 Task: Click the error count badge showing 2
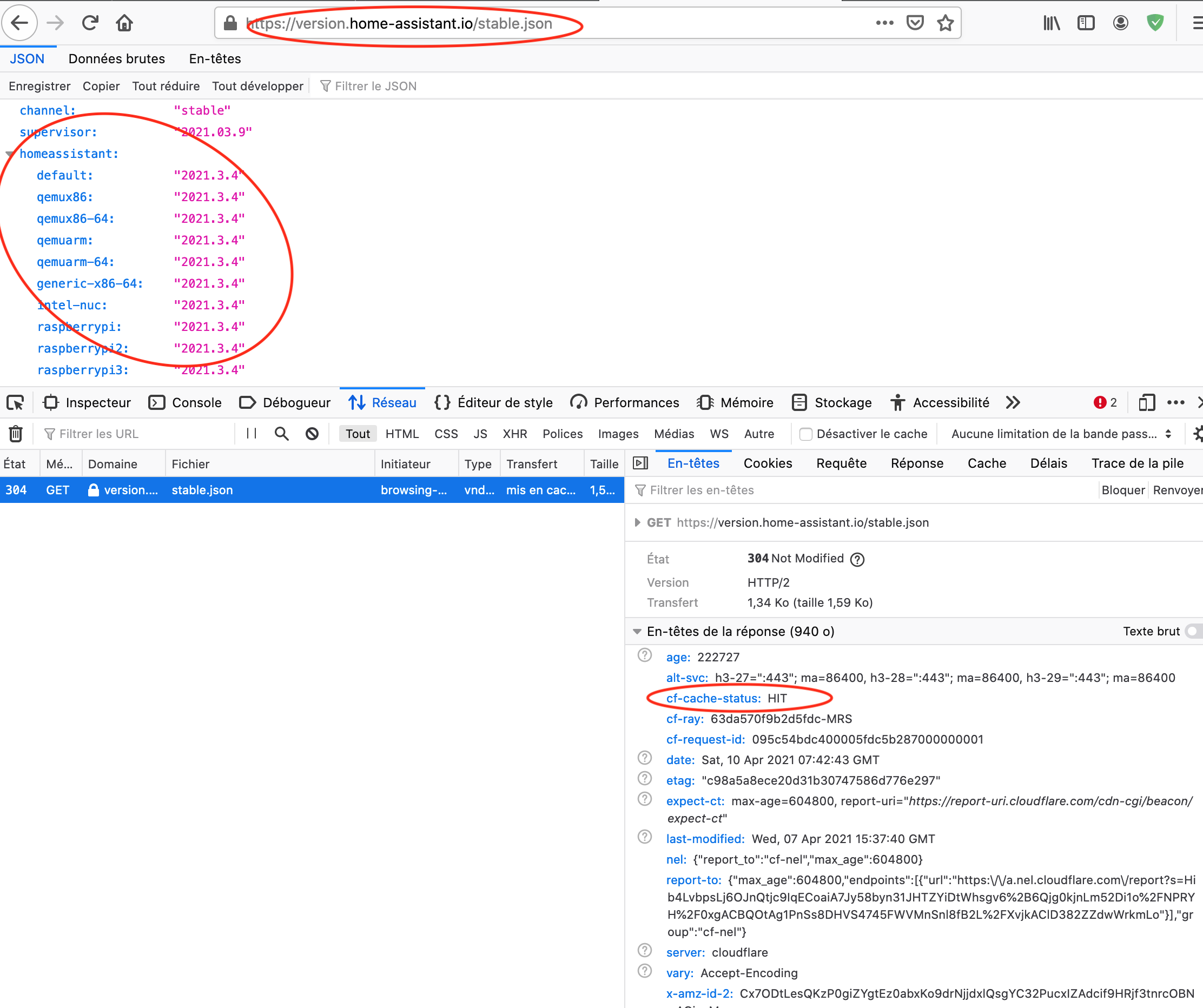click(1105, 403)
